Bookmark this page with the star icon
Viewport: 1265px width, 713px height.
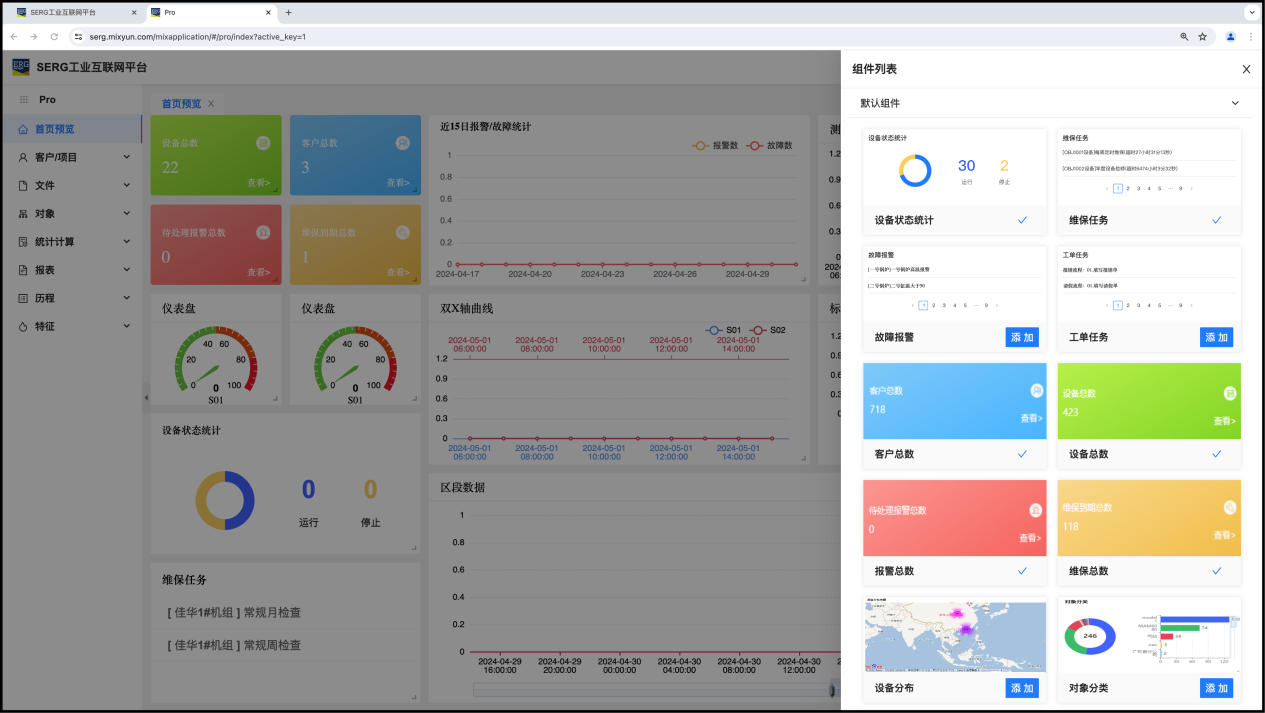1203,37
